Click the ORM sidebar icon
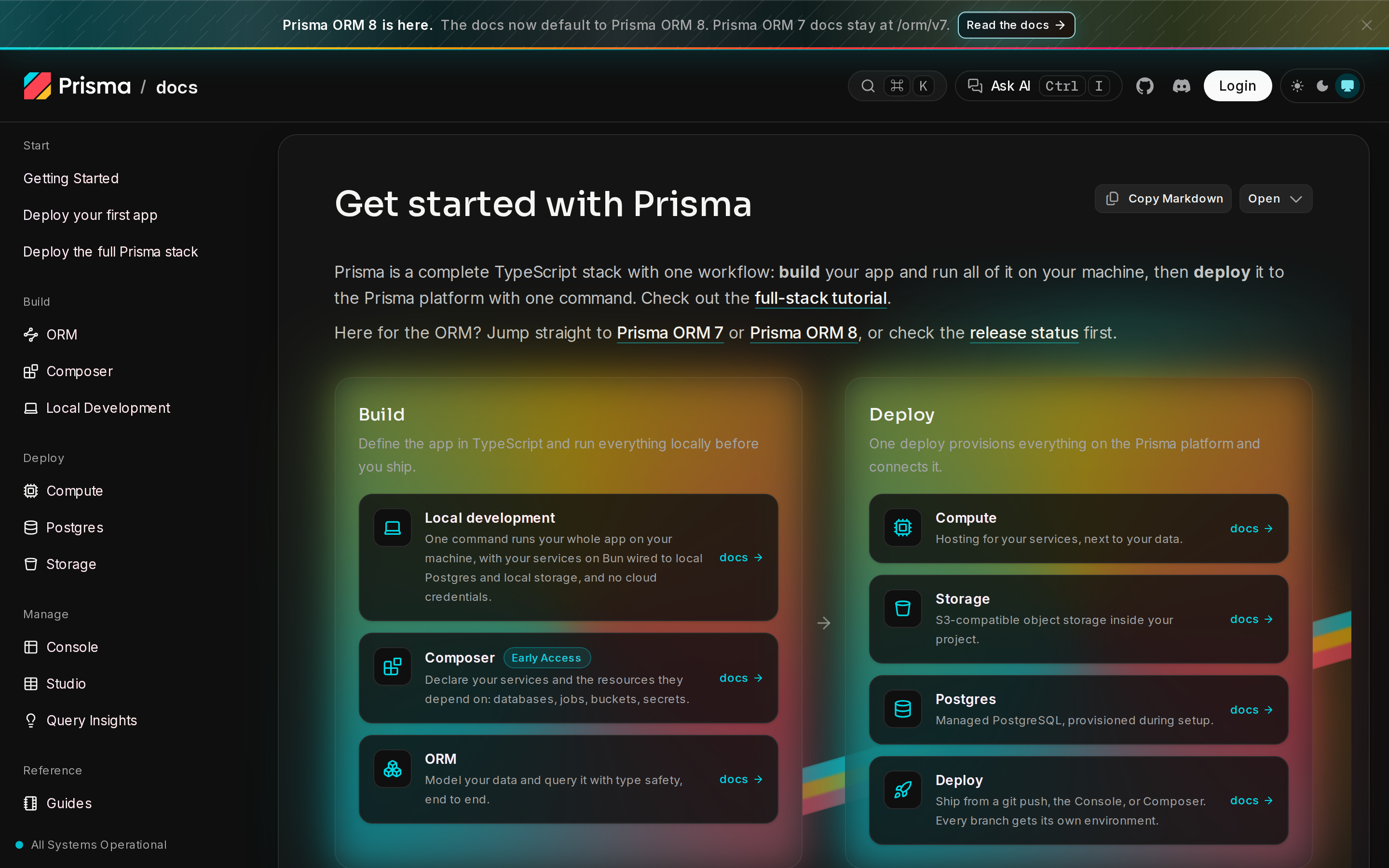 [x=30, y=334]
